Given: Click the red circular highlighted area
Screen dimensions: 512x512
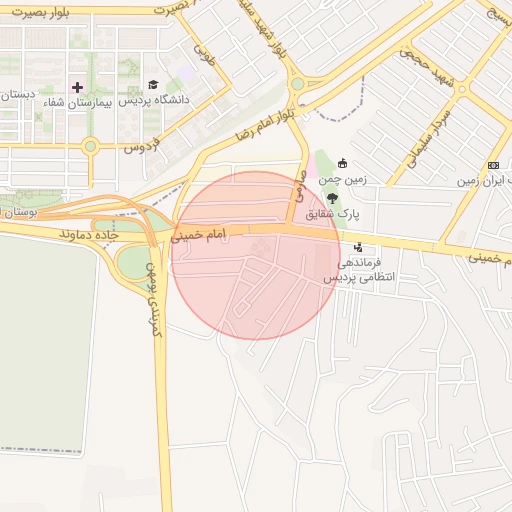Looking at the screenshot, I should 256,256.
